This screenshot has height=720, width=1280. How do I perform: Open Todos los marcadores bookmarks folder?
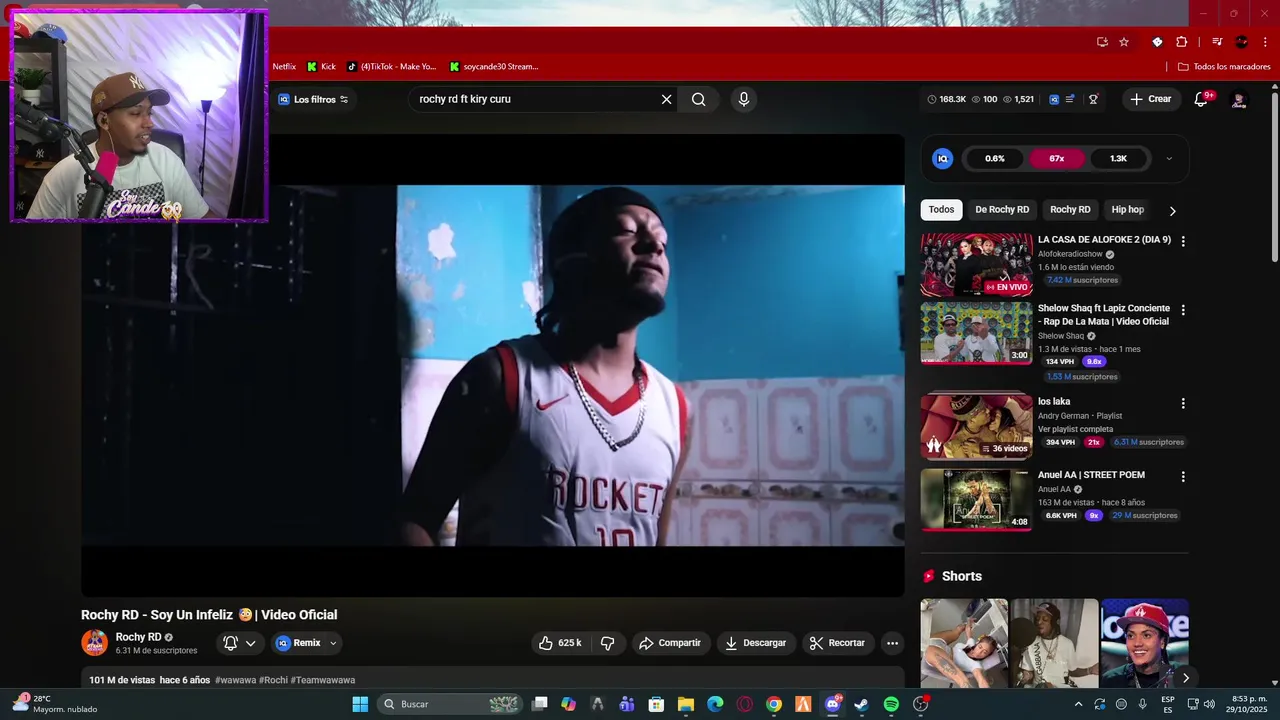pyautogui.click(x=1224, y=66)
